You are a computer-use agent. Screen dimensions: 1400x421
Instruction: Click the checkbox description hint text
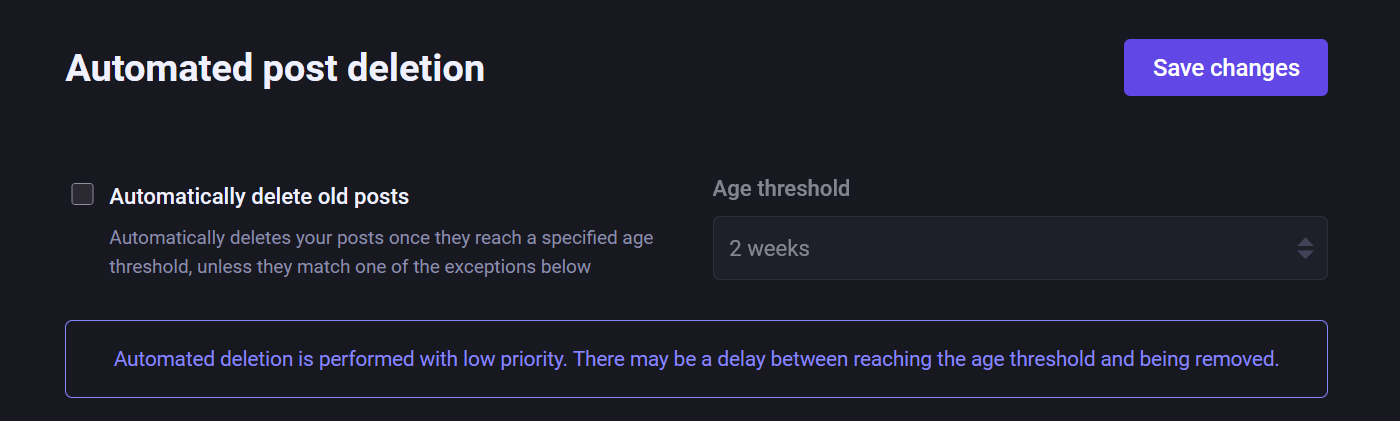380,253
